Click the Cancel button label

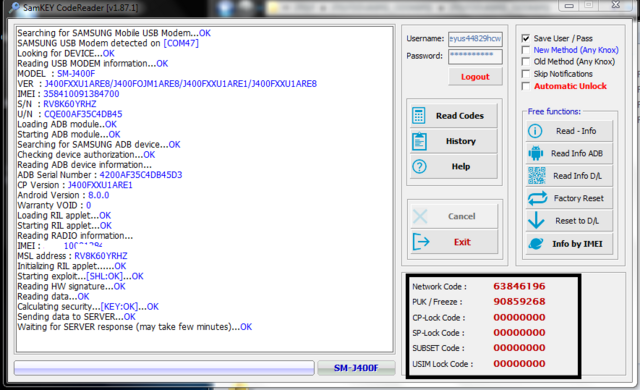pyautogui.click(x=462, y=216)
